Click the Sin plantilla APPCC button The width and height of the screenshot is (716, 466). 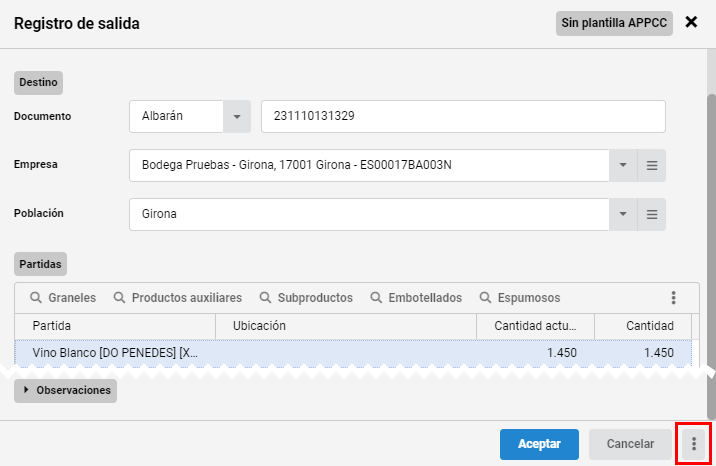coord(614,23)
